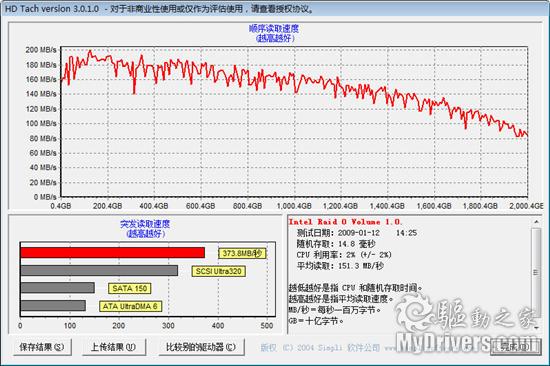Click the HD Tach version 3.0.1.0 title bar
The height and width of the screenshot is (366, 550).
[275, 8]
